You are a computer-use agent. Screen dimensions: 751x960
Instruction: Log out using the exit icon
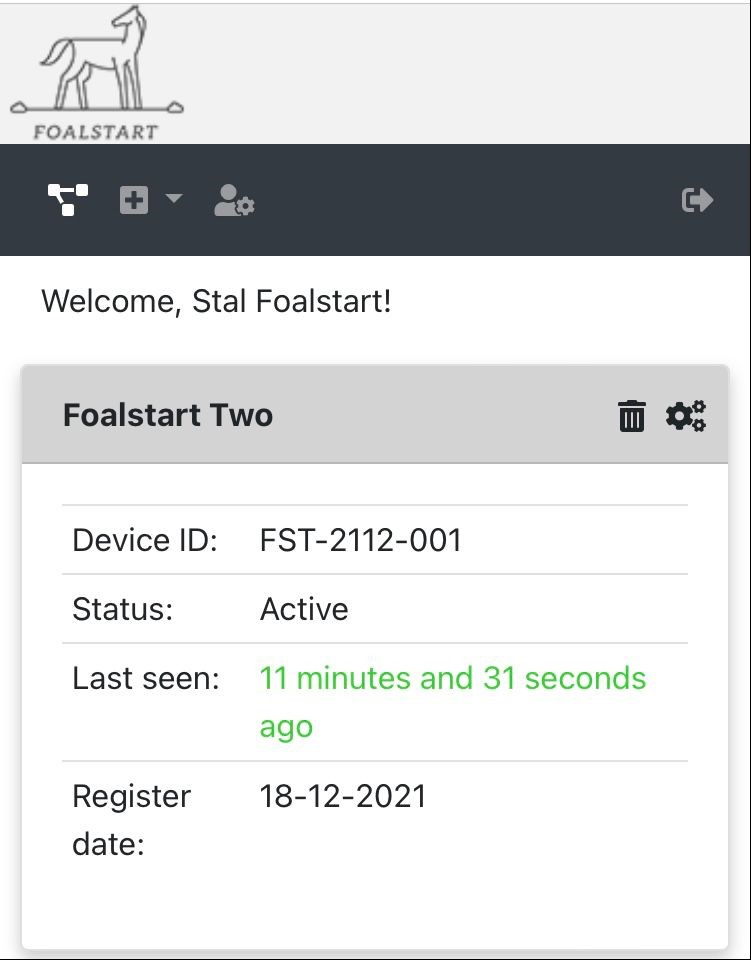point(698,200)
